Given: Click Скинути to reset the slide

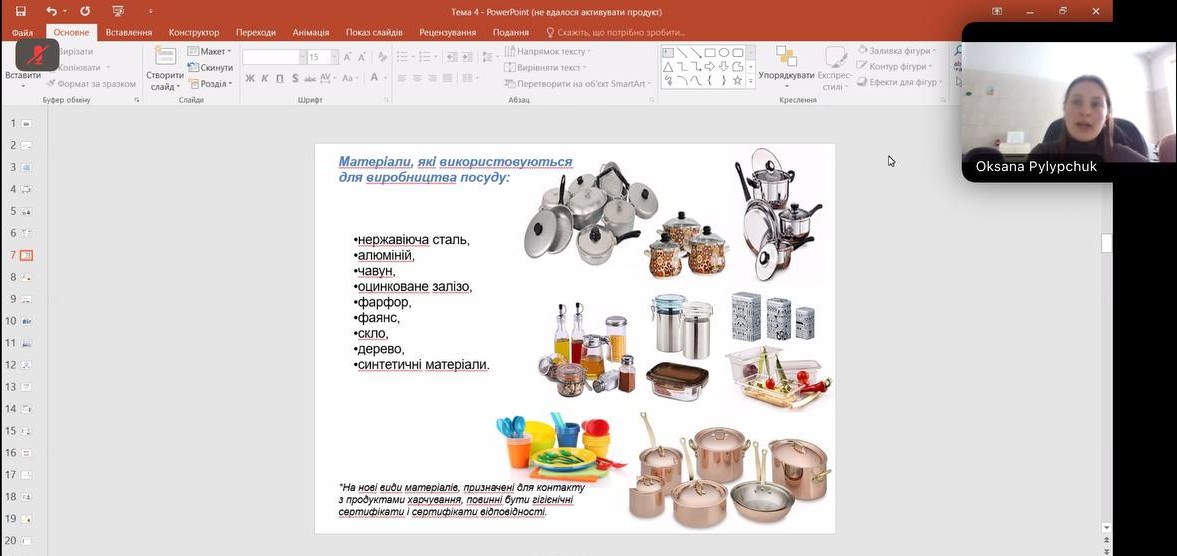Looking at the screenshot, I should pos(211,68).
